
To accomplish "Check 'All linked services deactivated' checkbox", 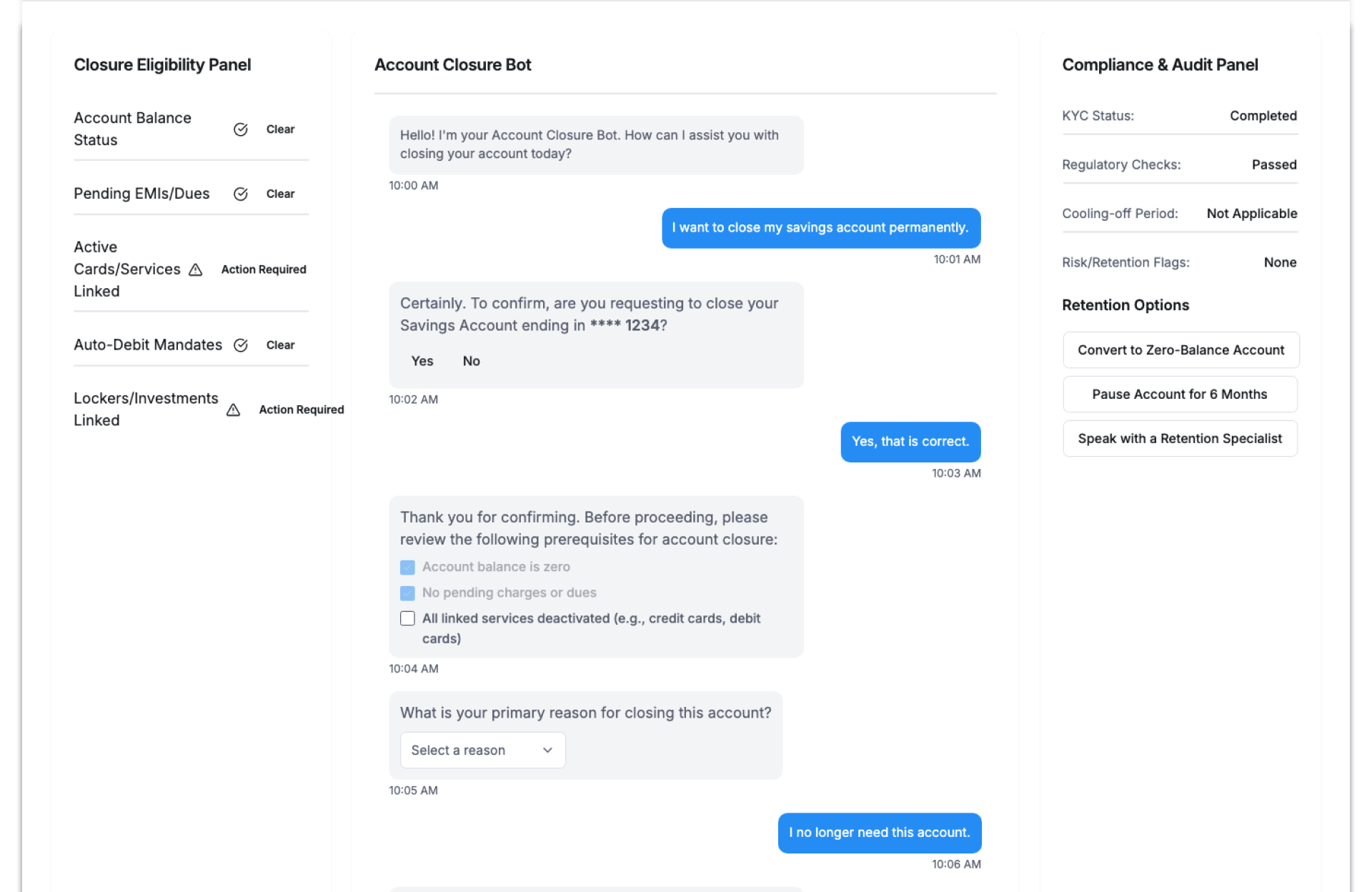I will click(407, 618).
